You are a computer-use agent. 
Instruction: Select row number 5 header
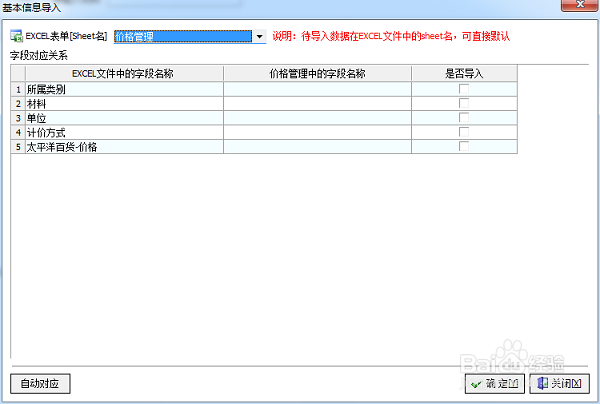click(x=18, y=147)
